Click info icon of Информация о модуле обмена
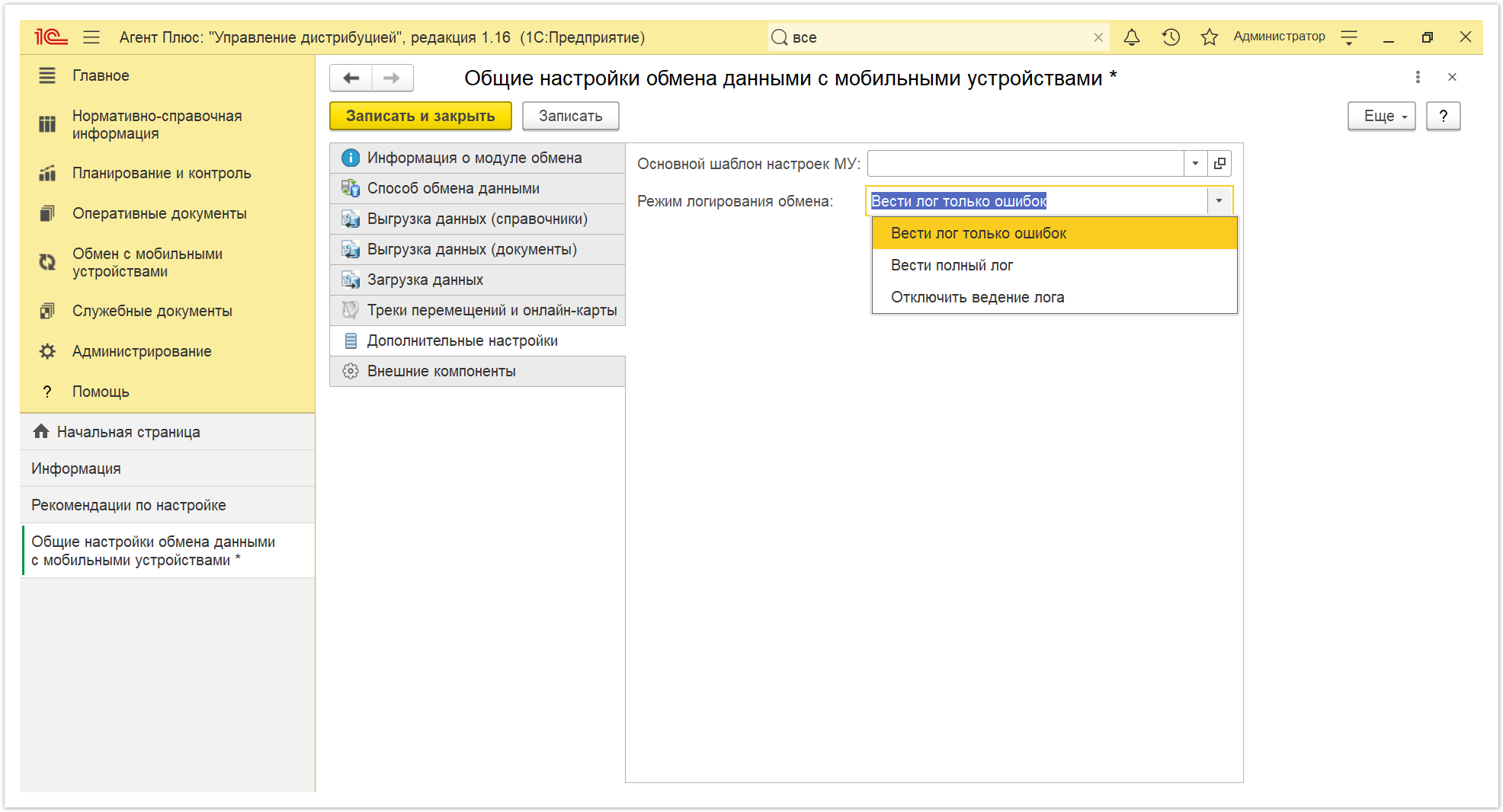This screenshot has height=812, width=1503. click(351, 158)
